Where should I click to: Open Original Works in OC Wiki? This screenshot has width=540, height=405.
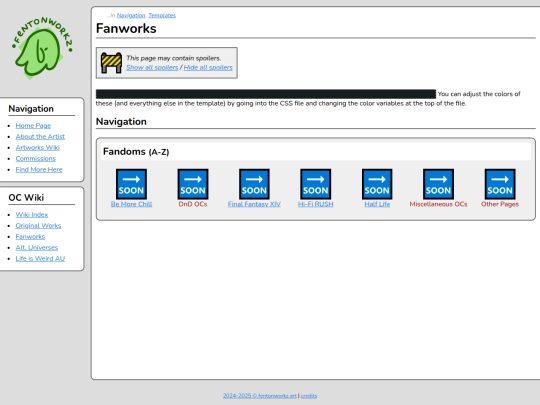coord(38,226)
